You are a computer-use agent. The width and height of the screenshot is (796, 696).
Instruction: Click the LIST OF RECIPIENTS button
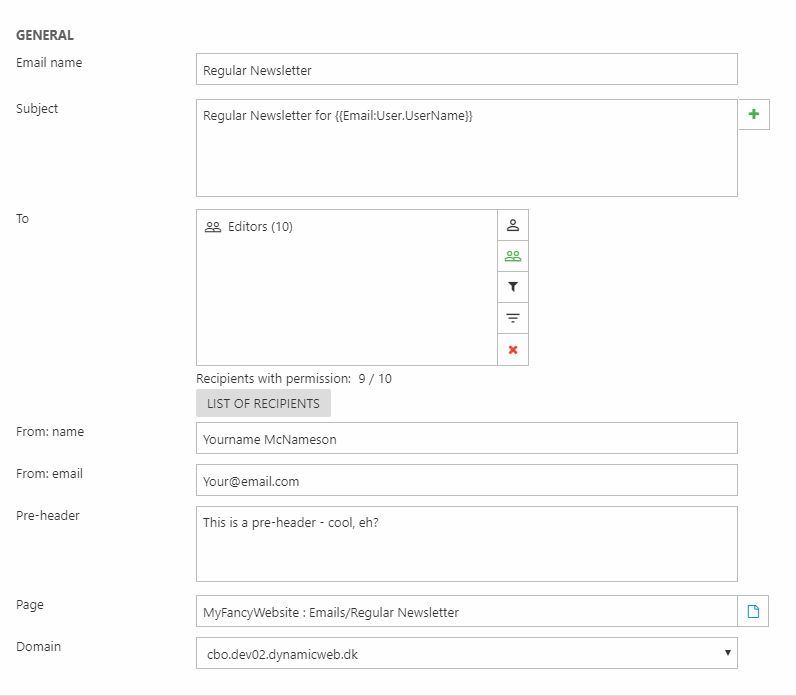(263, 403)
